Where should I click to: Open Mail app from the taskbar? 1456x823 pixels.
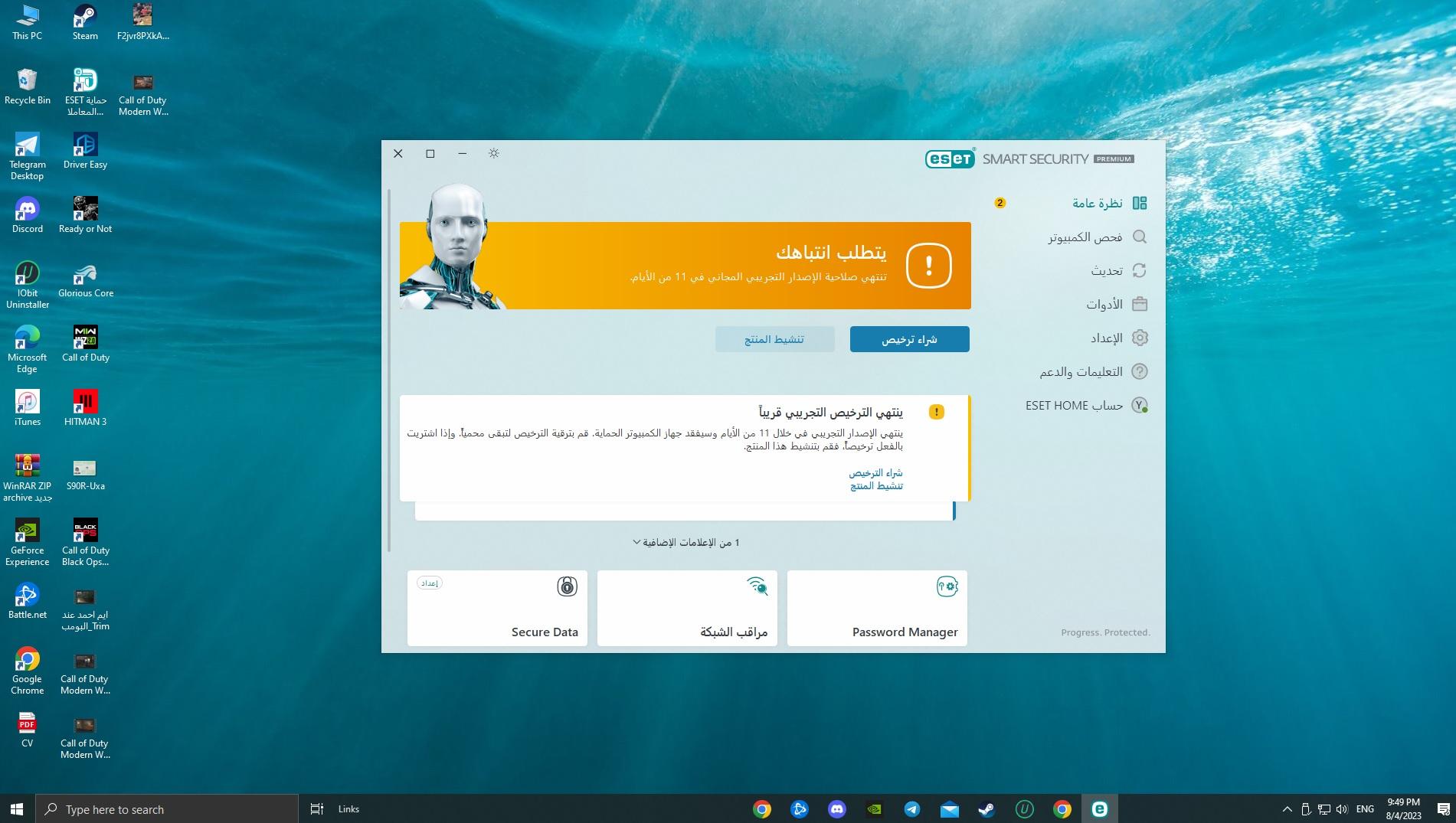949,808
